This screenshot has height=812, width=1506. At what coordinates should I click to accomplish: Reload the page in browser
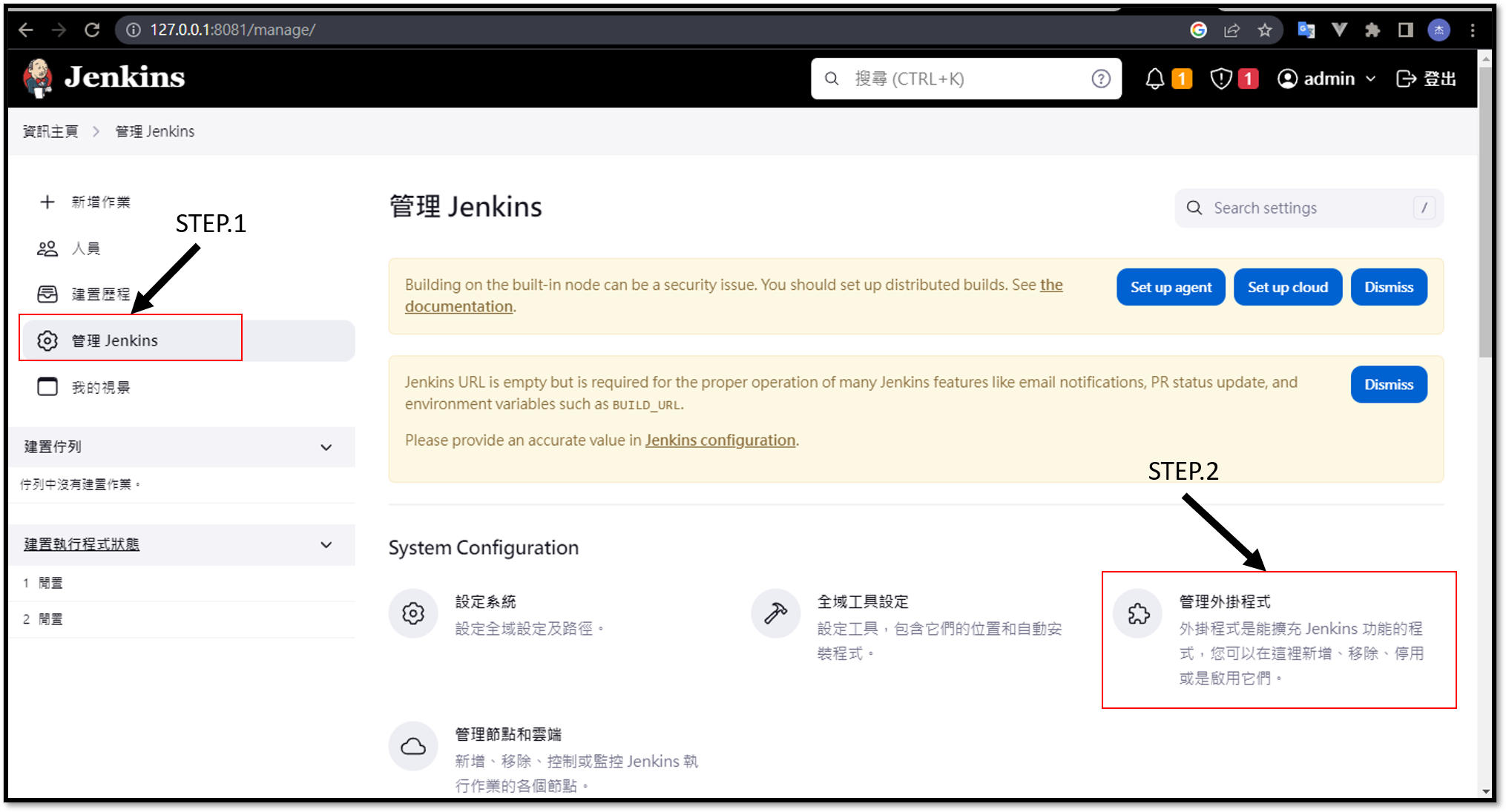[x=92, y=30]
